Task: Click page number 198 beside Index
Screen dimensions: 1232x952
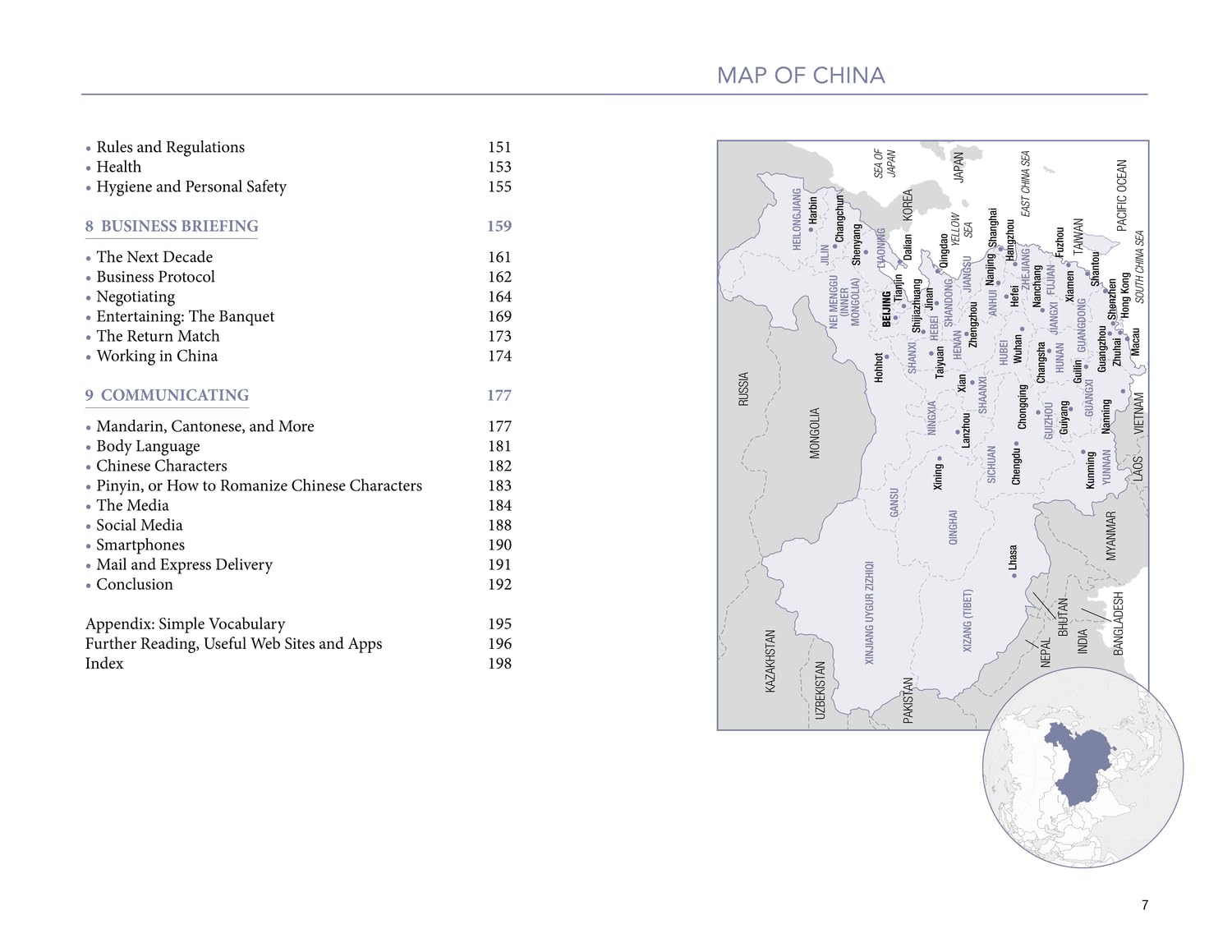Action: [x=499, y=663]
